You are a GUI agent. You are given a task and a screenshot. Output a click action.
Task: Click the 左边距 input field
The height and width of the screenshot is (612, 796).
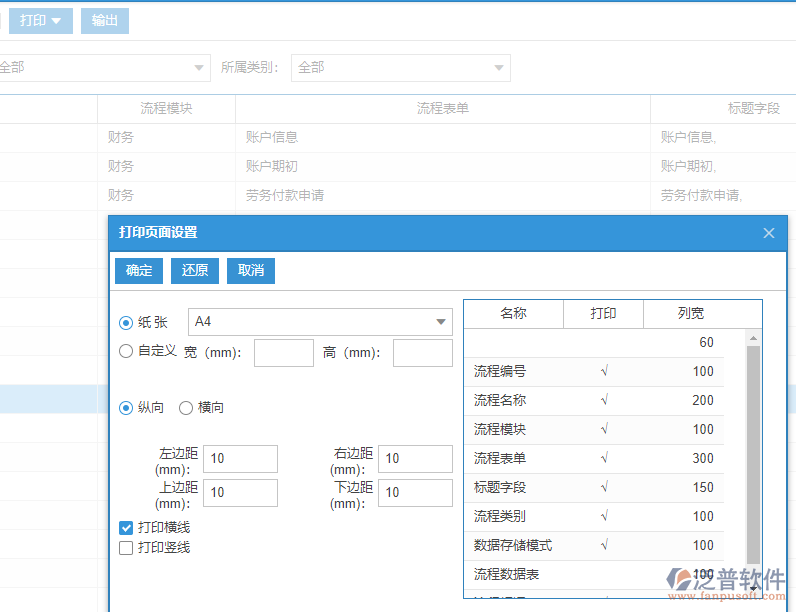click(240, 459)
